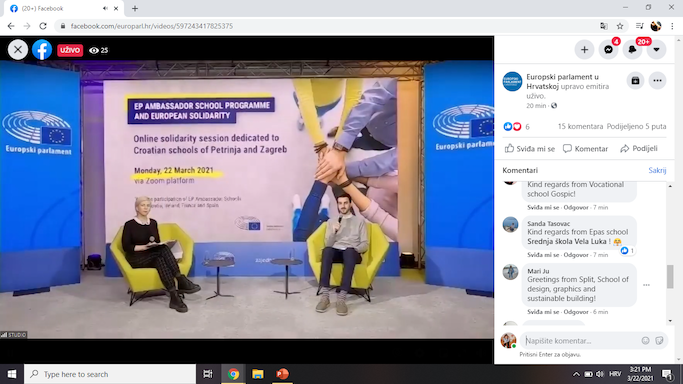The height and width of the screenshot is (384, 683).
Task: Open the Chrome three-dot menu
Action: point(673,26)
